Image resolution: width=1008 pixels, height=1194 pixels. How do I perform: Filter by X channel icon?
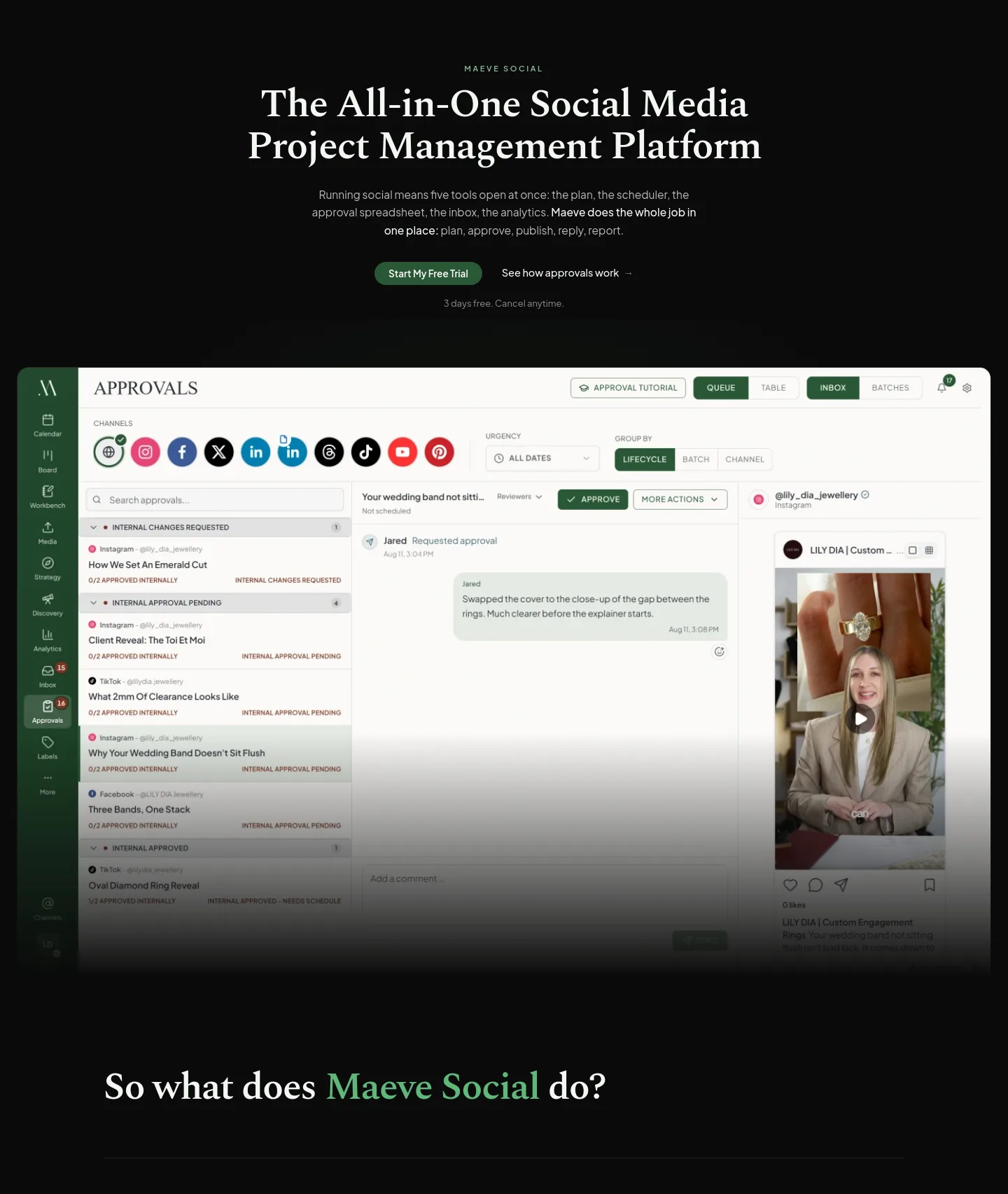[x=219, y=452]
